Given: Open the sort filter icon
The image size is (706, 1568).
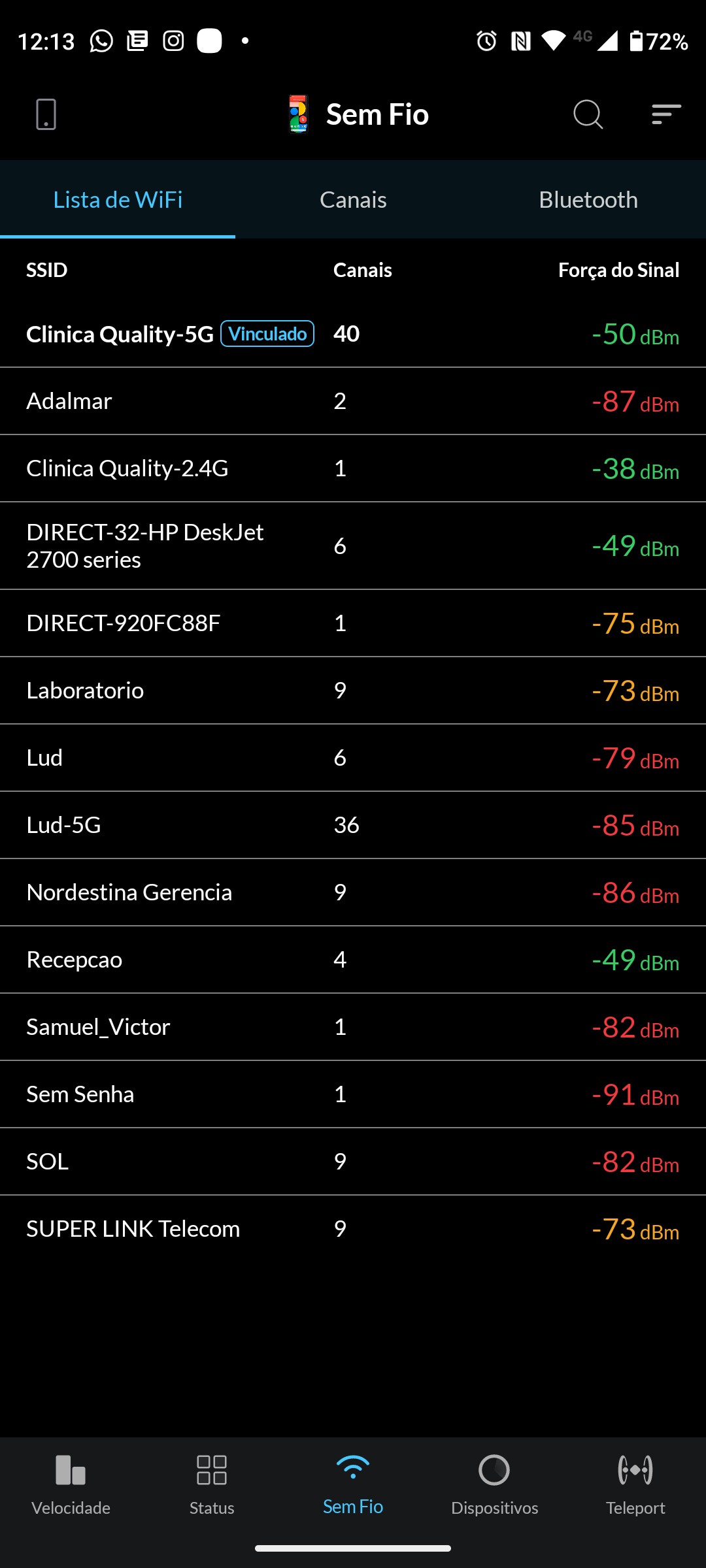Looking at the screenshot, I should click(666, 114).
